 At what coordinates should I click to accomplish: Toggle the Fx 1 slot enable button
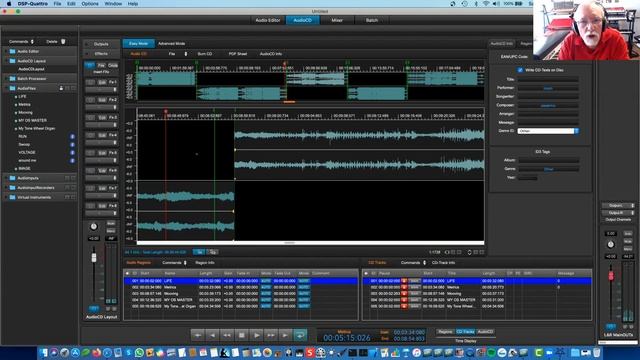point(90,82)
